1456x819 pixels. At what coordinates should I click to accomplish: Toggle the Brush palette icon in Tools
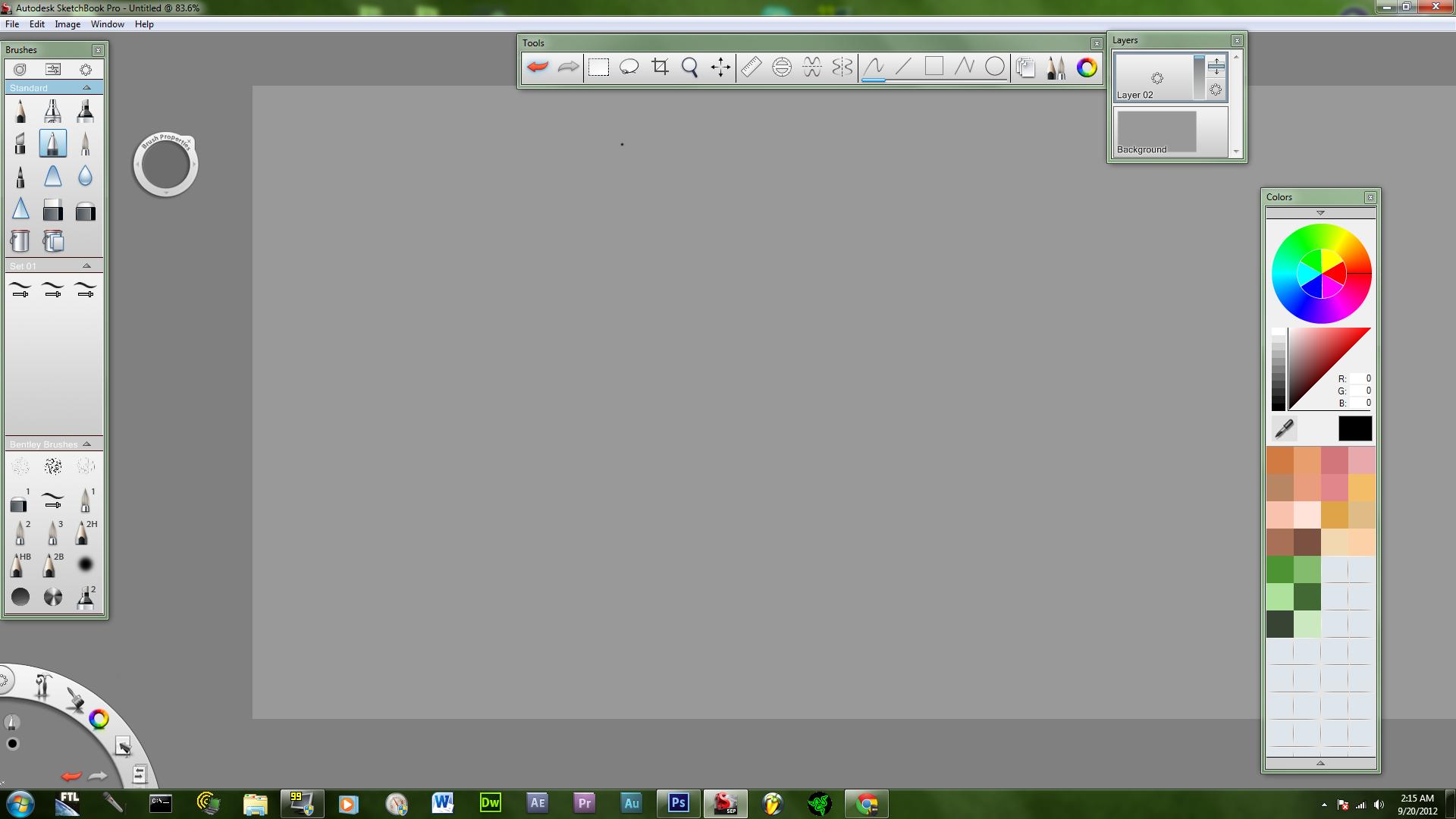(1056, 67)
